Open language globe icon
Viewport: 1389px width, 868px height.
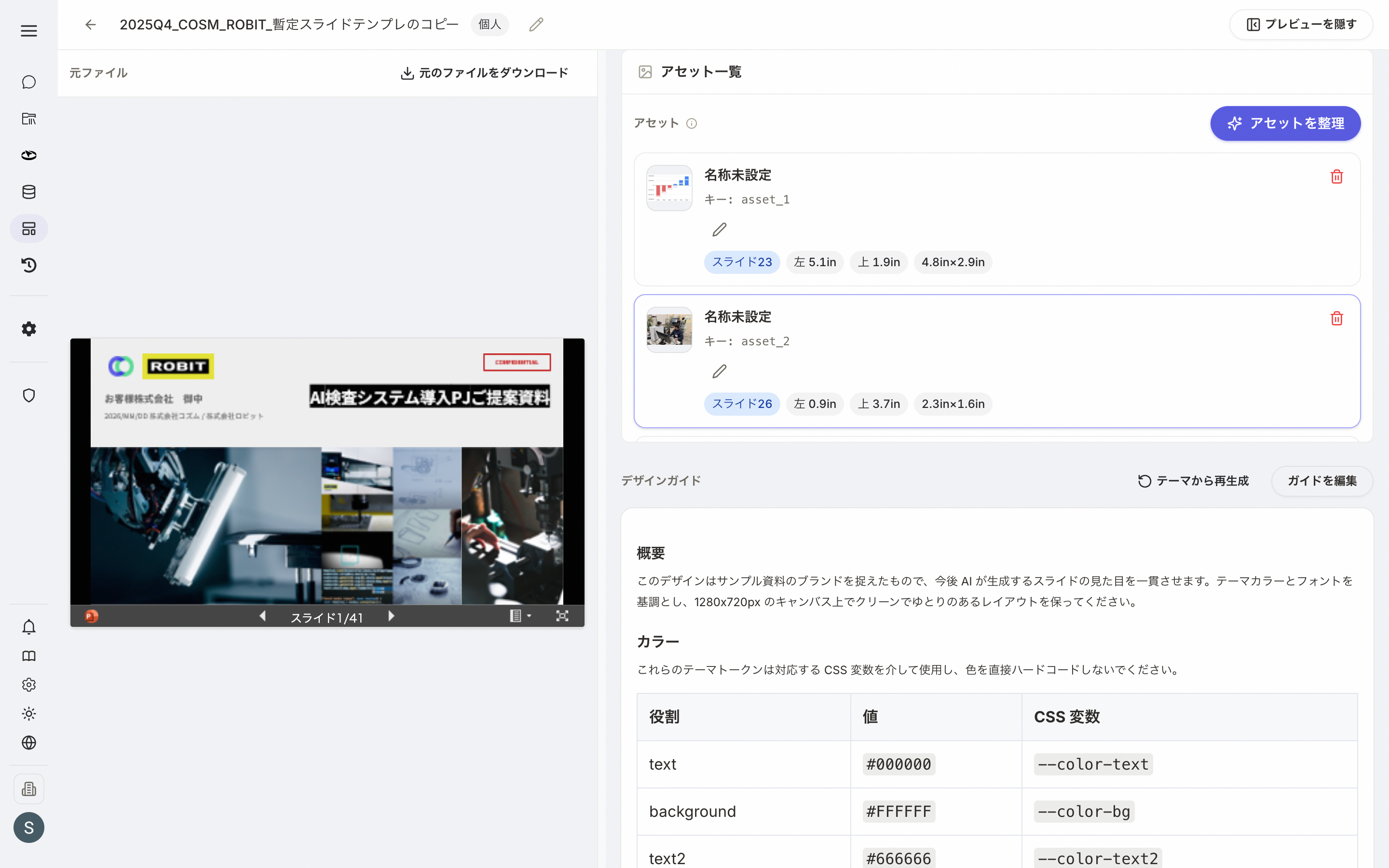click(x=29, y=743)
